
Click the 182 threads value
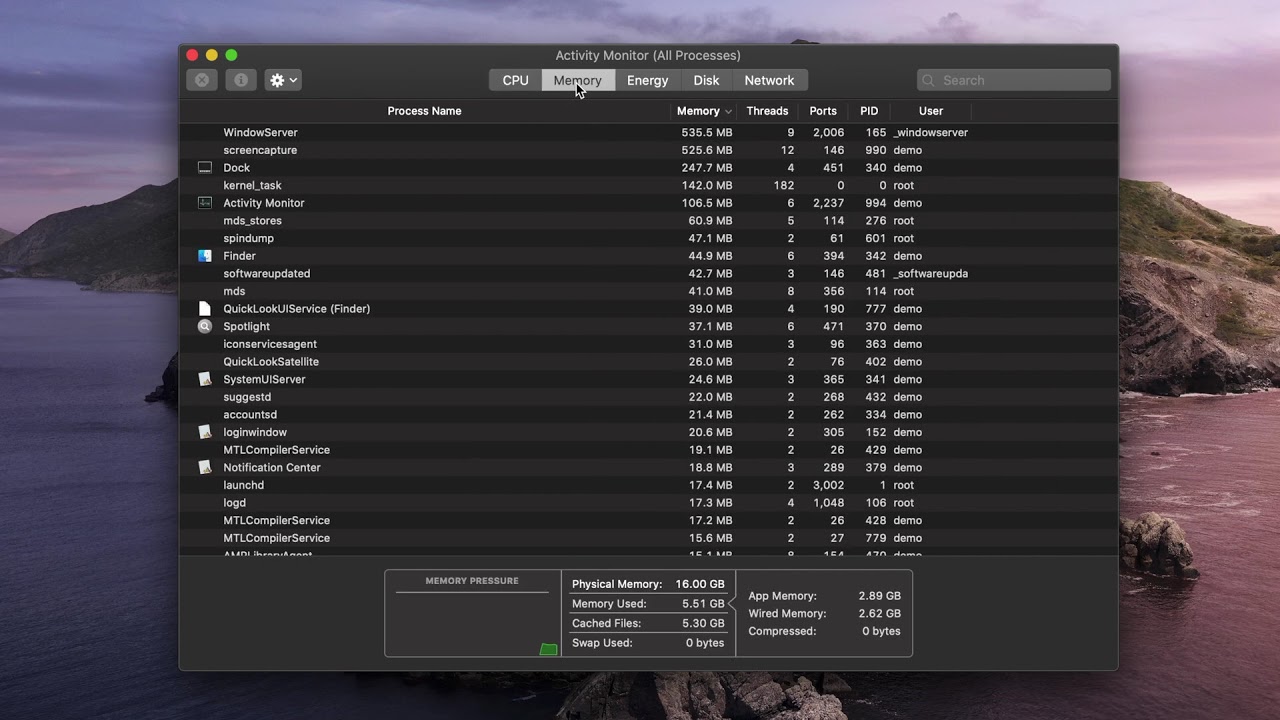[x=784, y=185]
